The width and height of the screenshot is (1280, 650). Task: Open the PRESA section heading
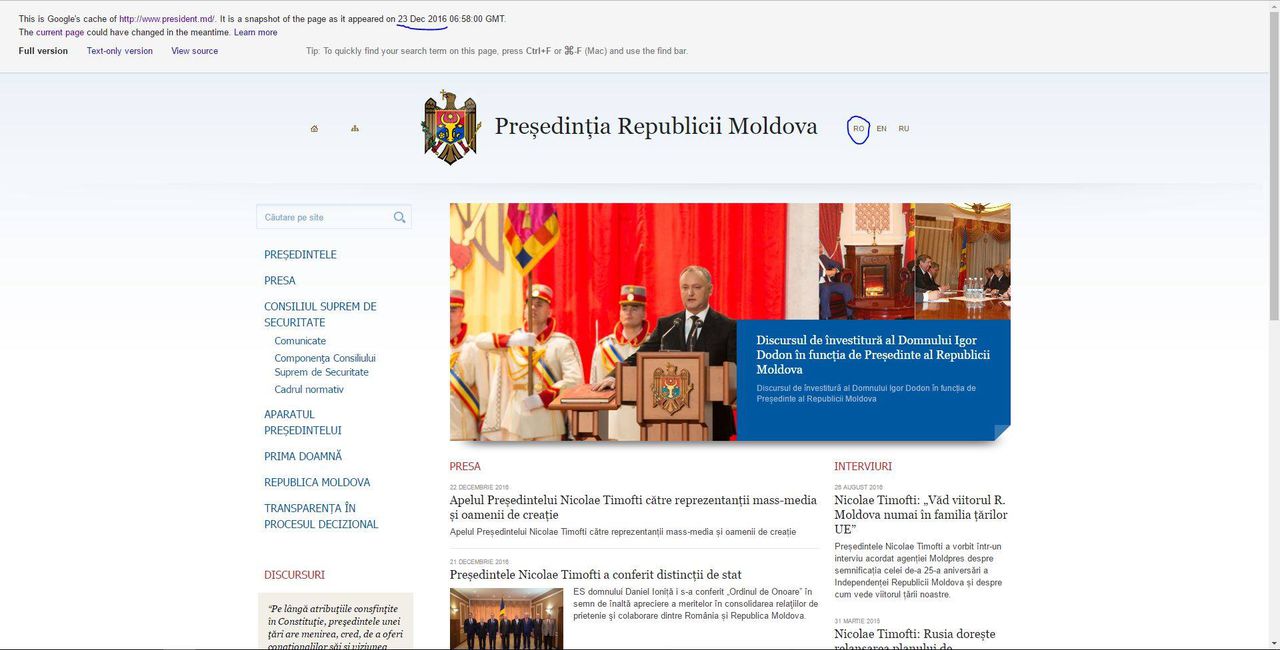(x=465, y=466)
